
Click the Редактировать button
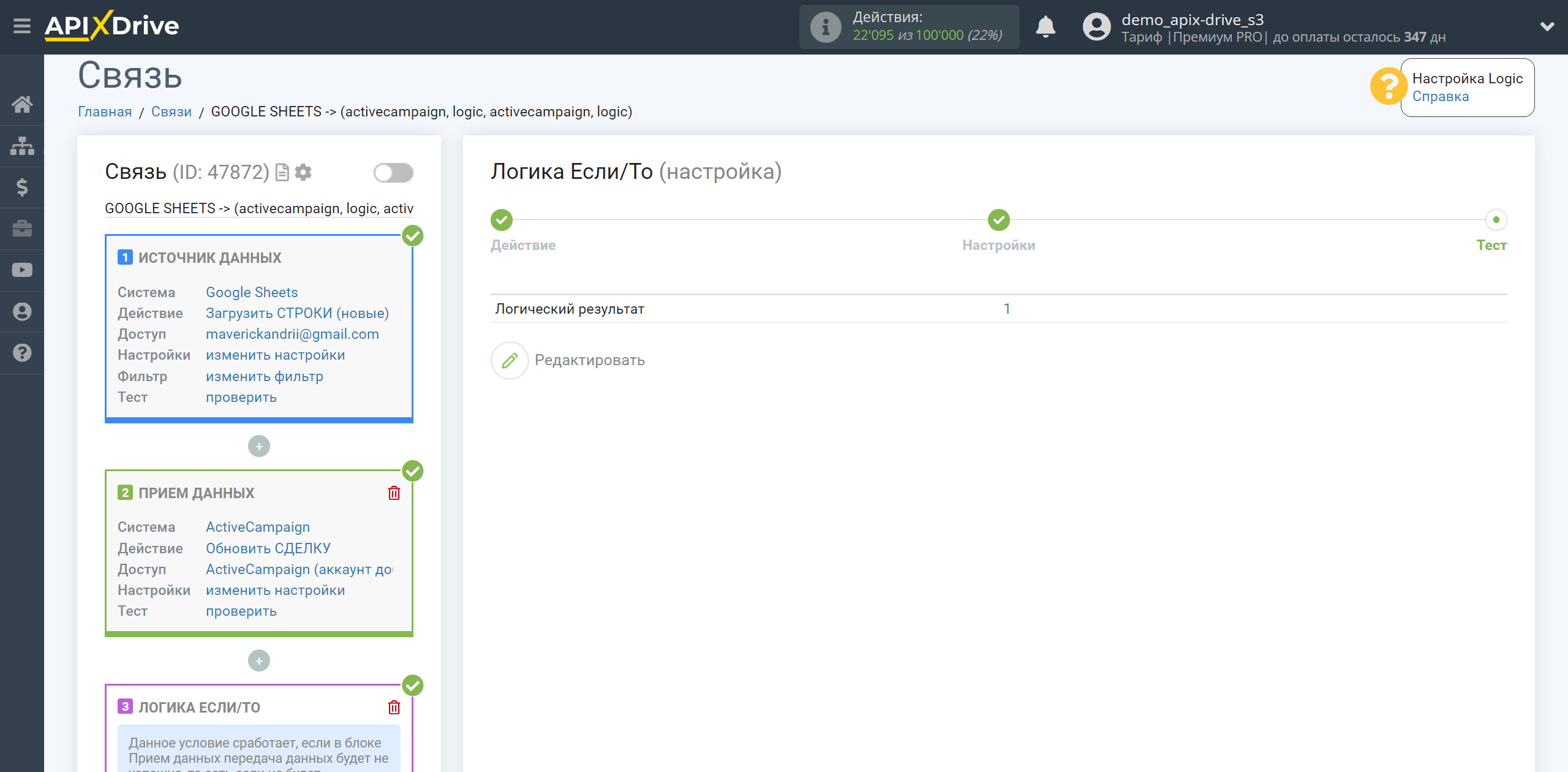coord(567,360)
